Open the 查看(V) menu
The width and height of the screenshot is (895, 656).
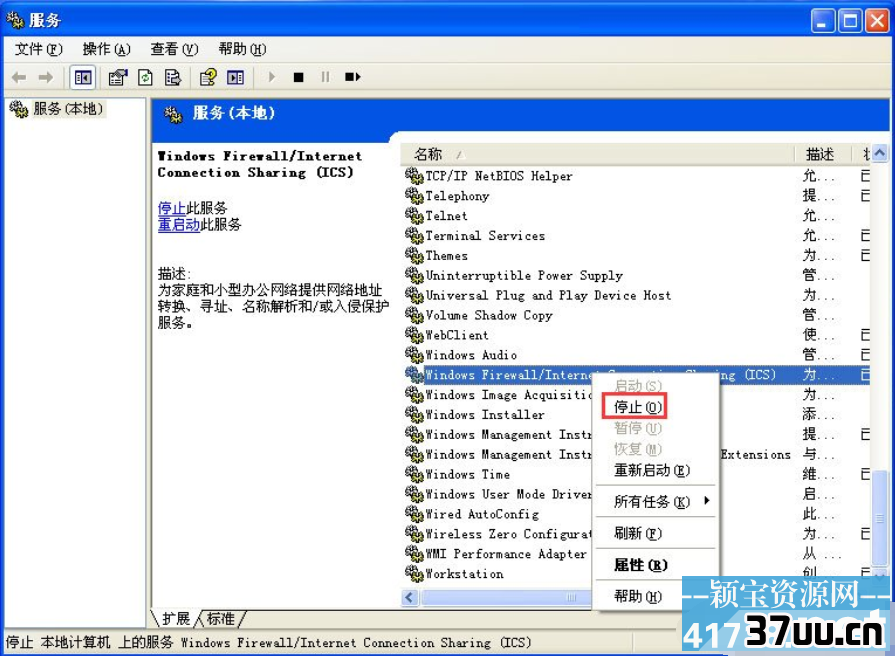[174, 50]
